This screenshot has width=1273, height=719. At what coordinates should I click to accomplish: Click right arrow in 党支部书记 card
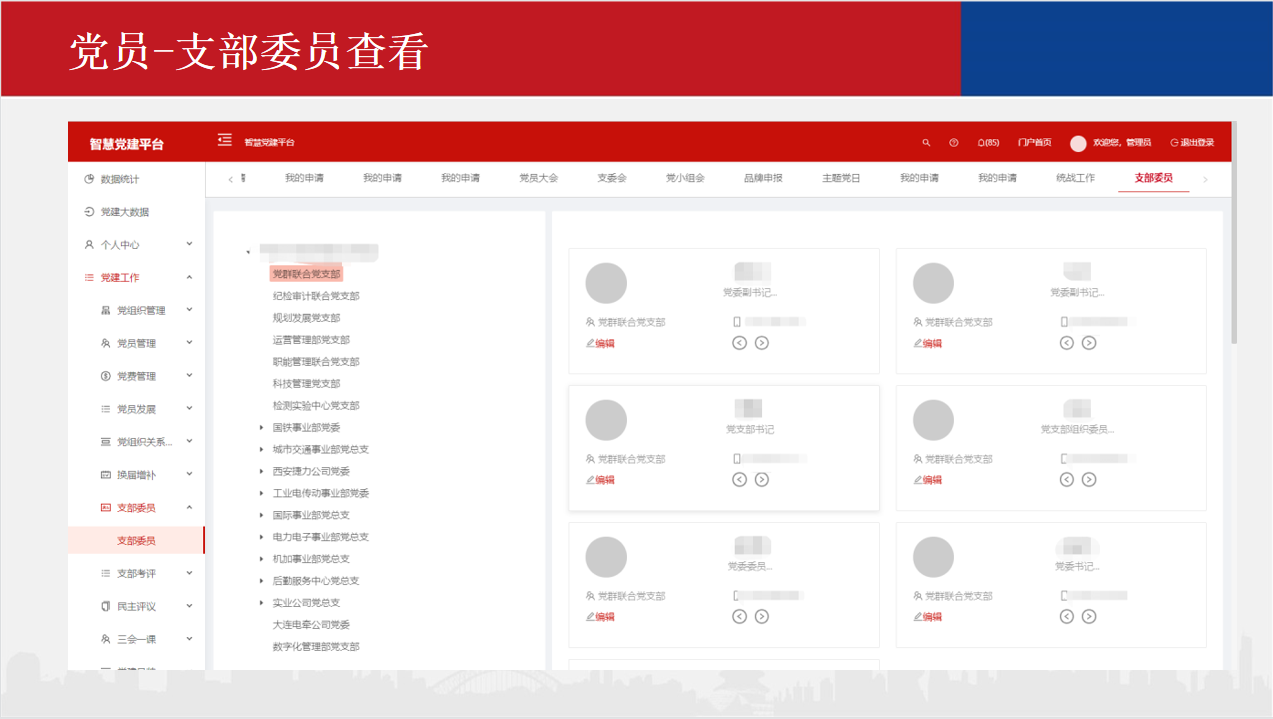tap(762, 480)
